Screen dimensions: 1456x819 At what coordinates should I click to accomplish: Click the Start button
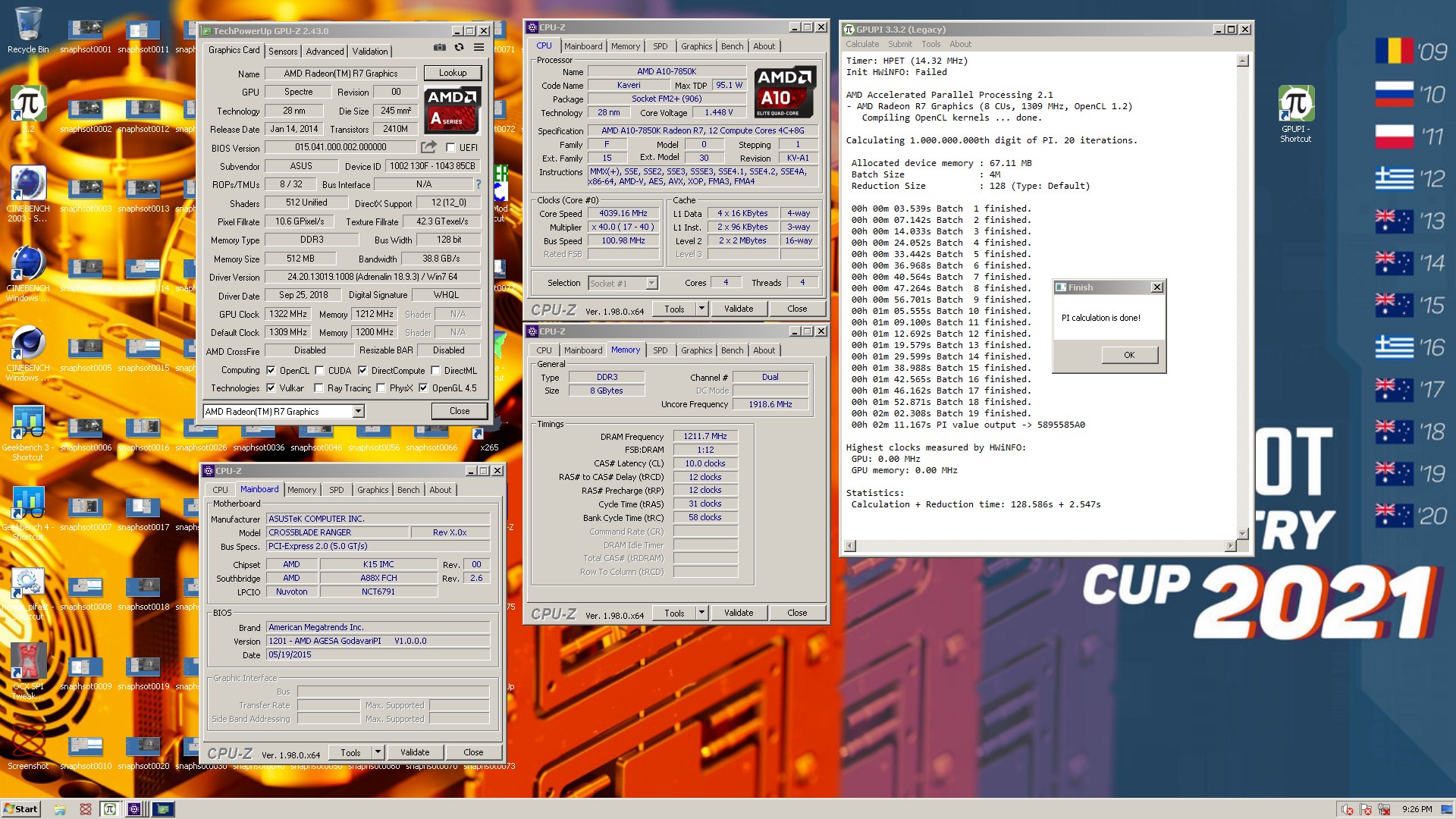(x=20, y=809)
